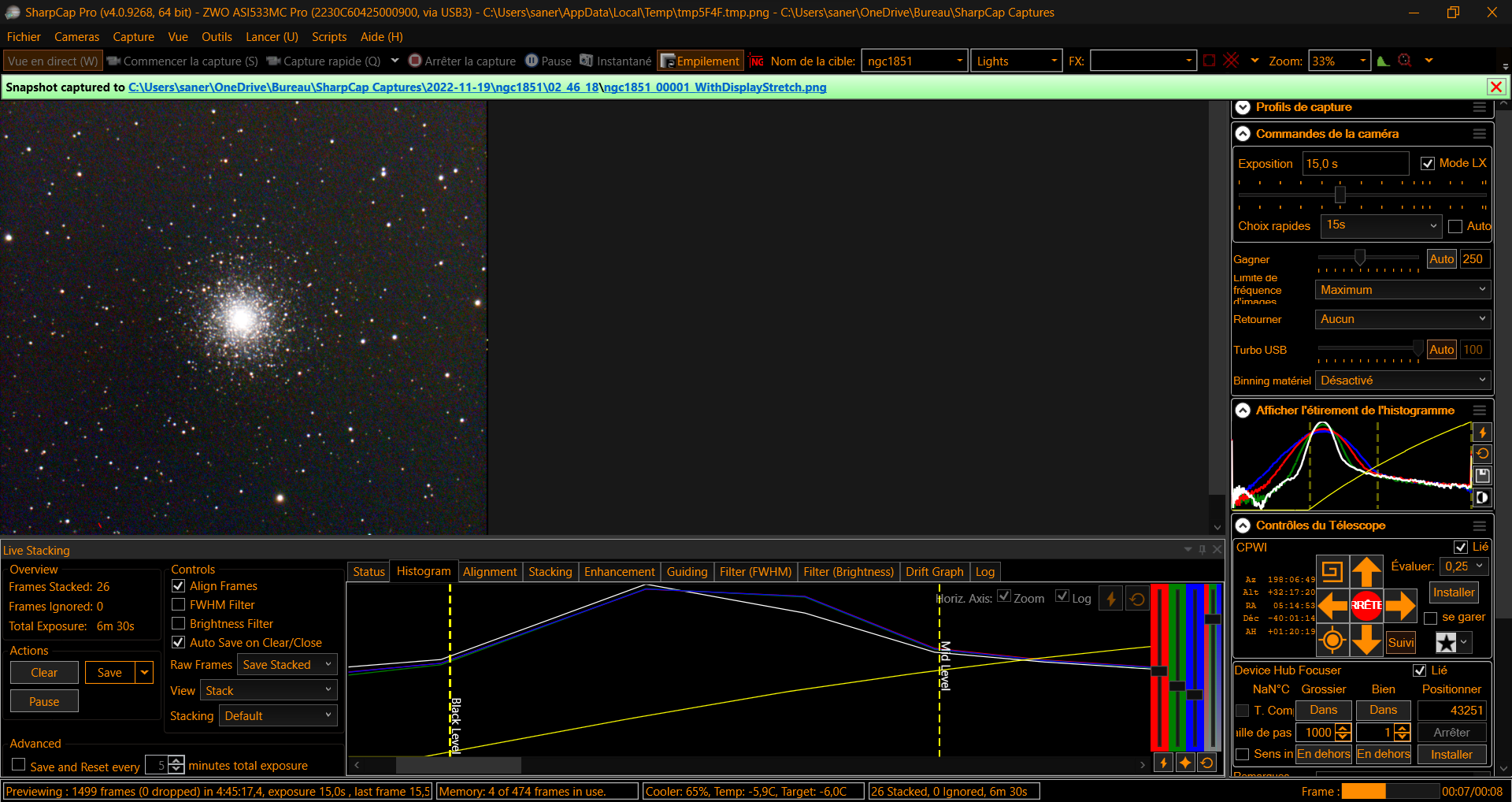This screenshot has height=802, width=1512.
Task: Check the se garer checkbox
Action: [1431, 618]
